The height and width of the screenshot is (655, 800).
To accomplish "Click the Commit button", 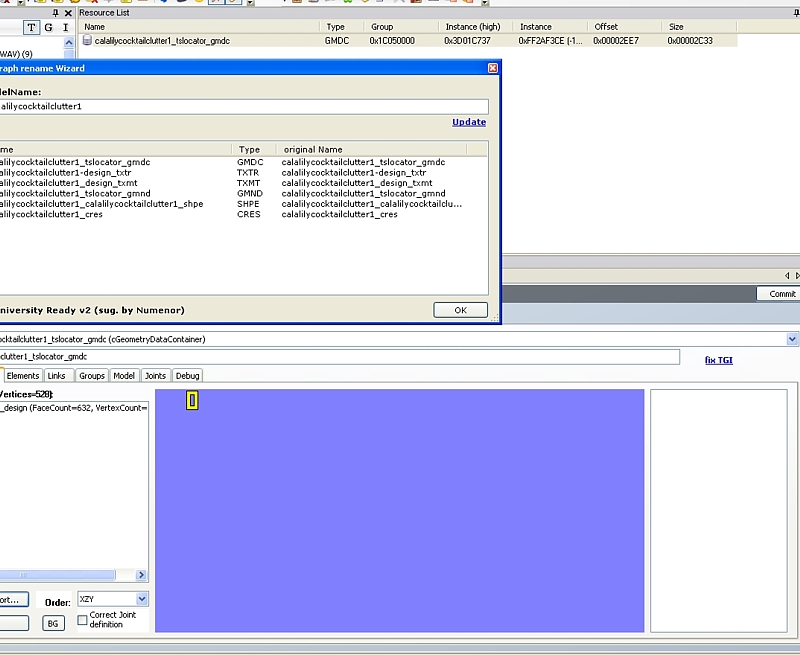I will (782, 294).
